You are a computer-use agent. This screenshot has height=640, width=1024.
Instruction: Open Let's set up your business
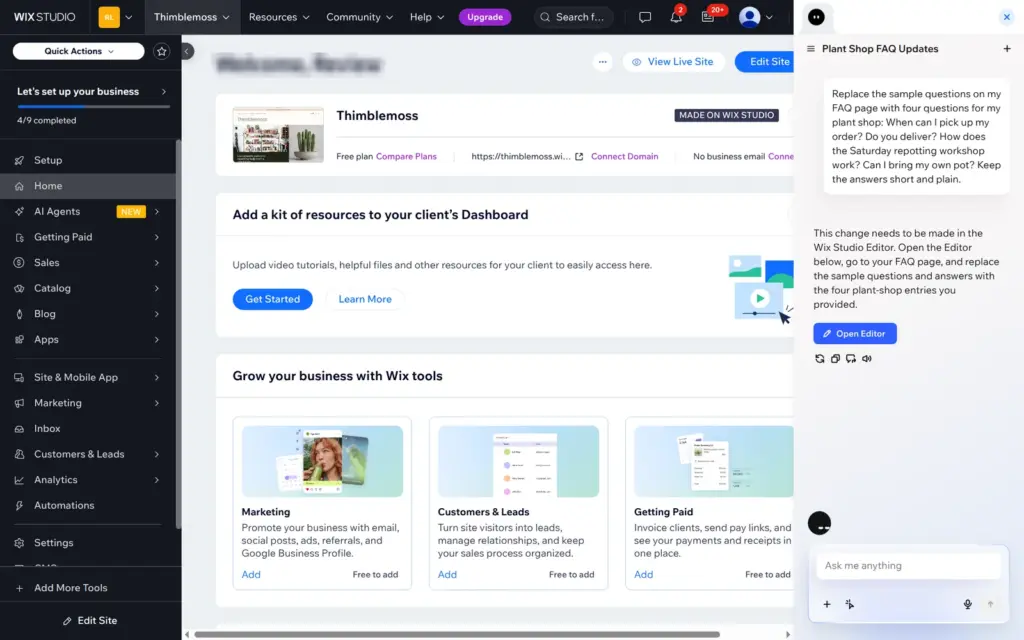point(91,91)
